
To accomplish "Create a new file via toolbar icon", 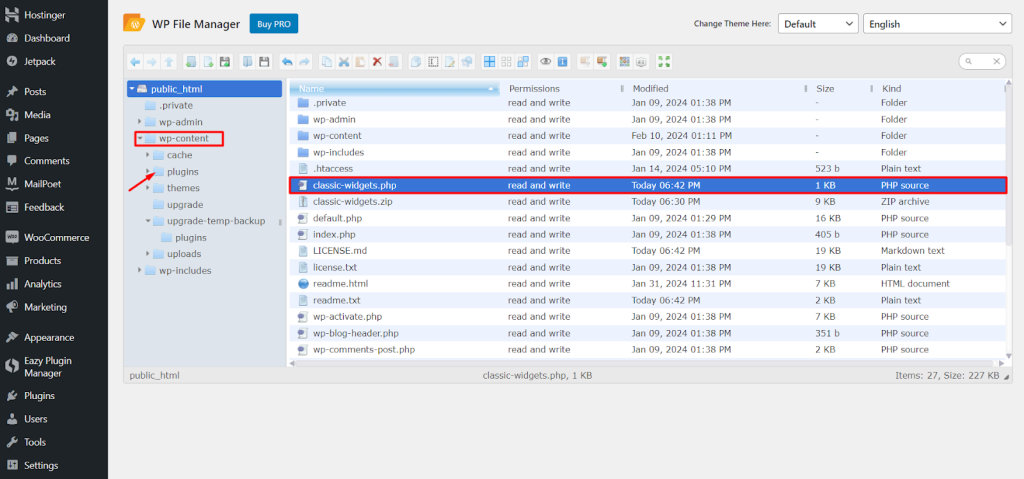I will tap(208, 62).
